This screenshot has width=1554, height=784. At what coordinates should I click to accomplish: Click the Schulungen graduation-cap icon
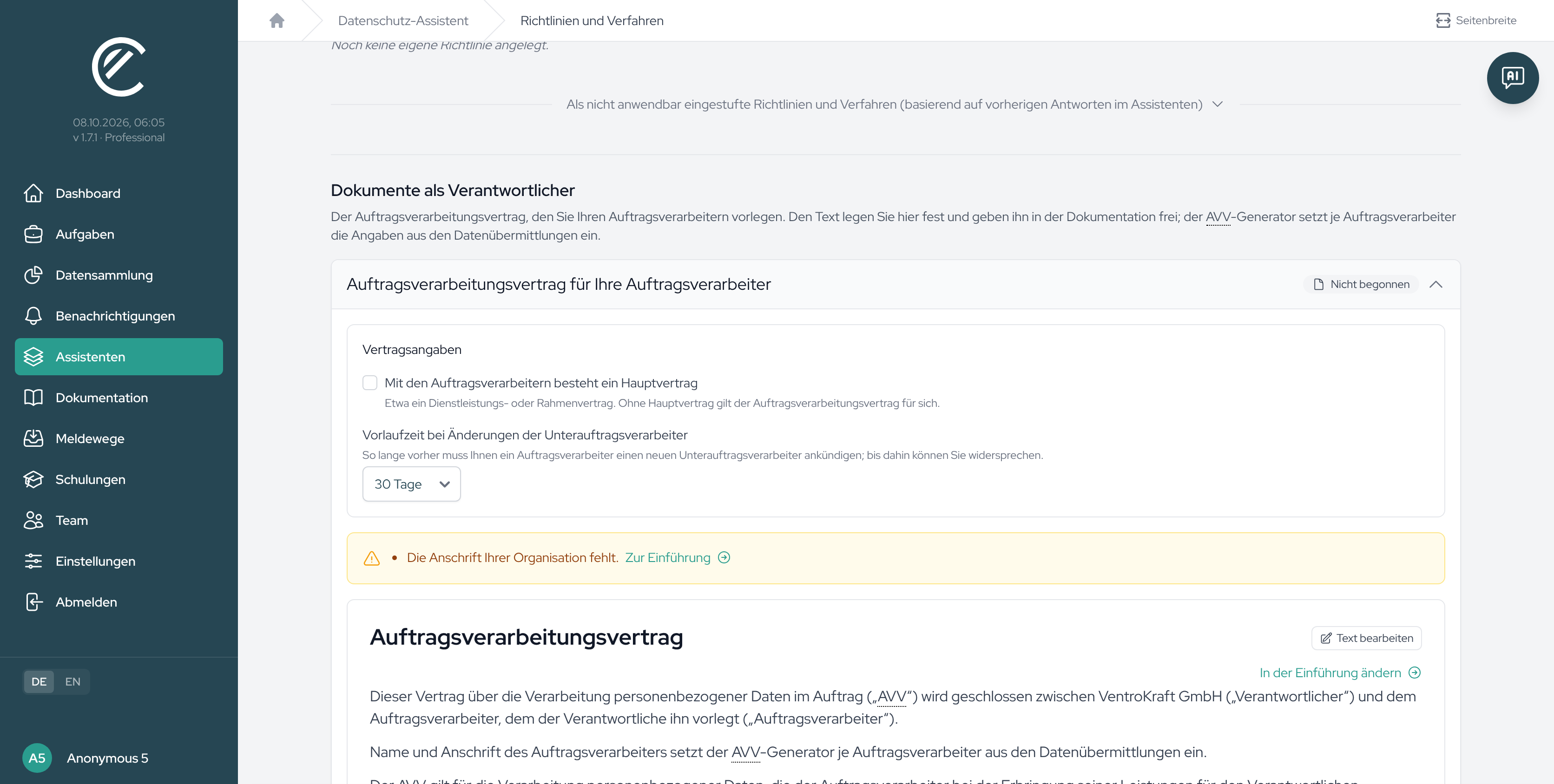[x=33, y=479]
